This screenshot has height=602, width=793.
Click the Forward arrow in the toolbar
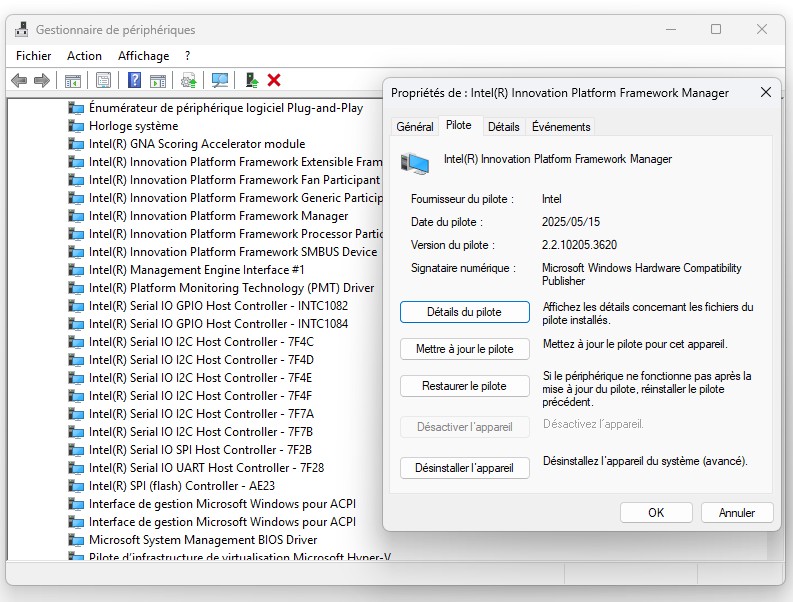point(41,80)
